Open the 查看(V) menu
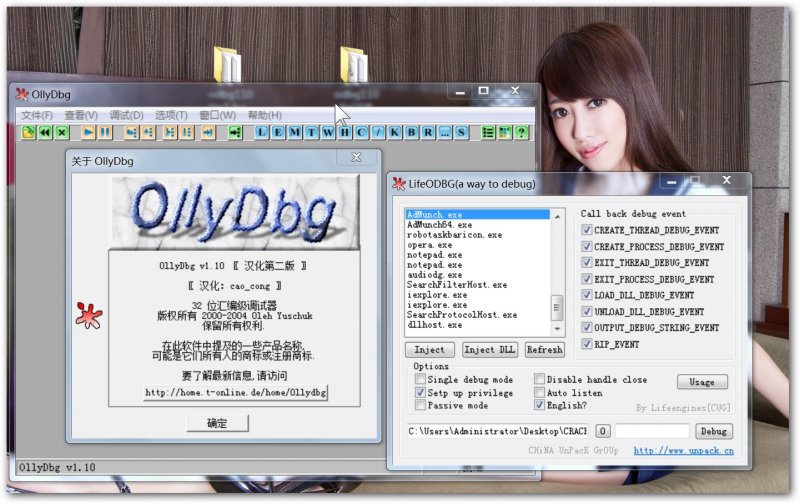Image resolution: width=800 pixels, height=504 pixels. click(81, 115)
